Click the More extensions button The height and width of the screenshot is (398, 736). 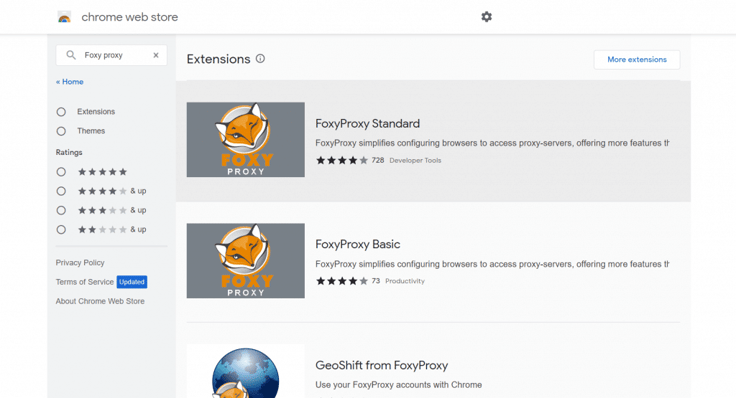(637, 60)
